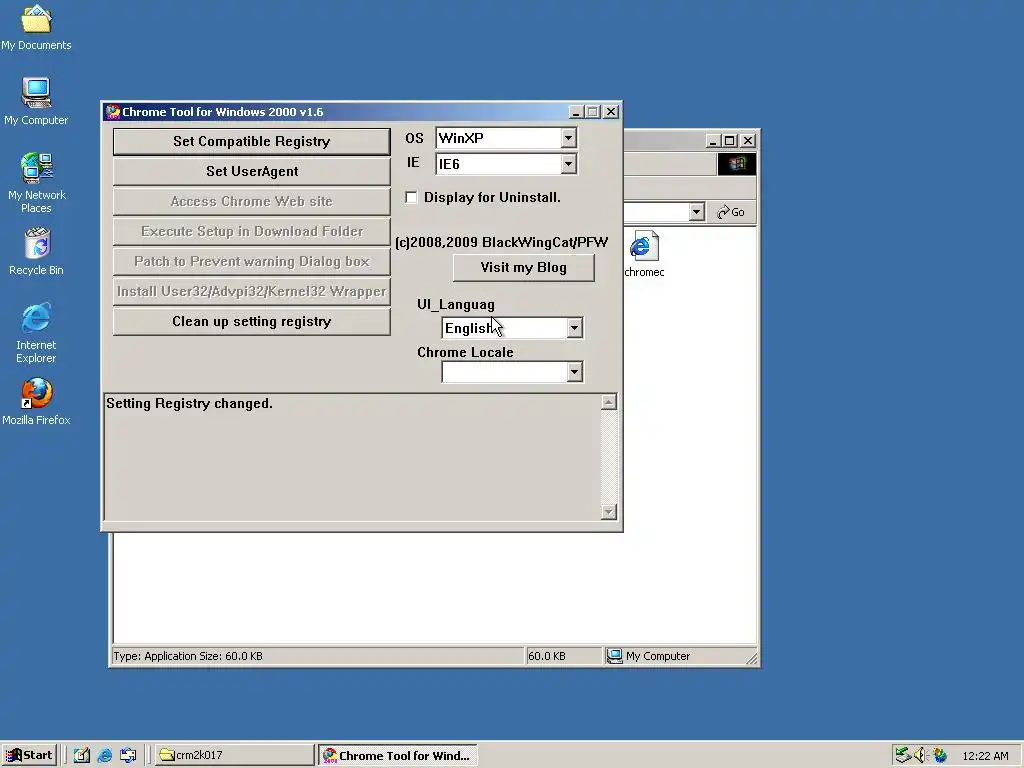Click Access Chrome Web site button
This screenshot has width=1024, height=768.
pyautogui.click(x=251, y=201)
